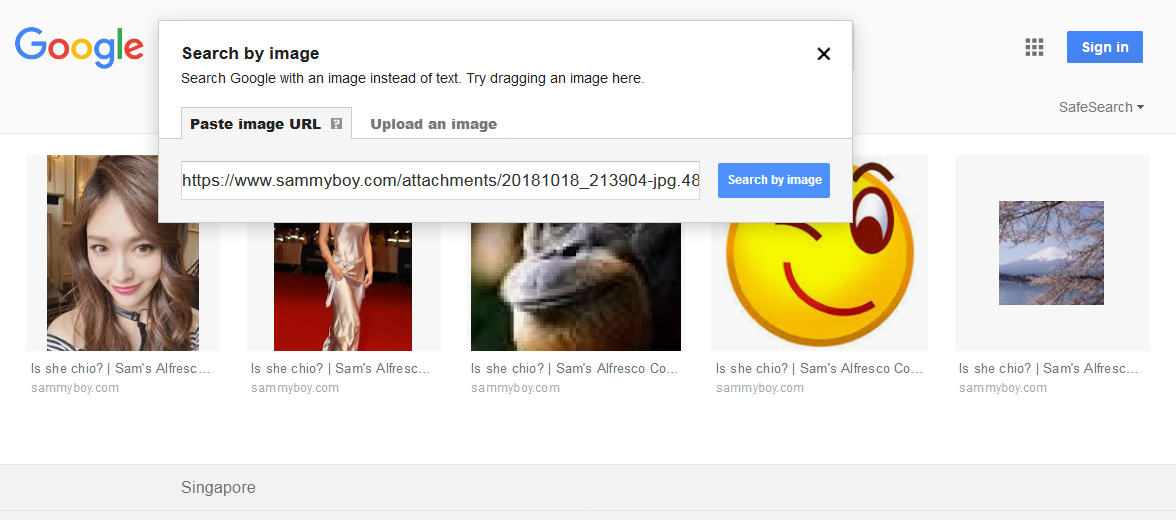Close the Search by image dialog
1176x520 pixels.
(824, 54)
